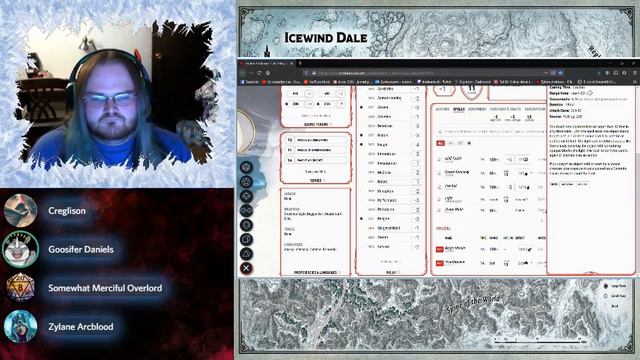Open the Senses section label
The height and width of the screenshot is (360, 640).
pyautogui.click(x=316, y=180)
